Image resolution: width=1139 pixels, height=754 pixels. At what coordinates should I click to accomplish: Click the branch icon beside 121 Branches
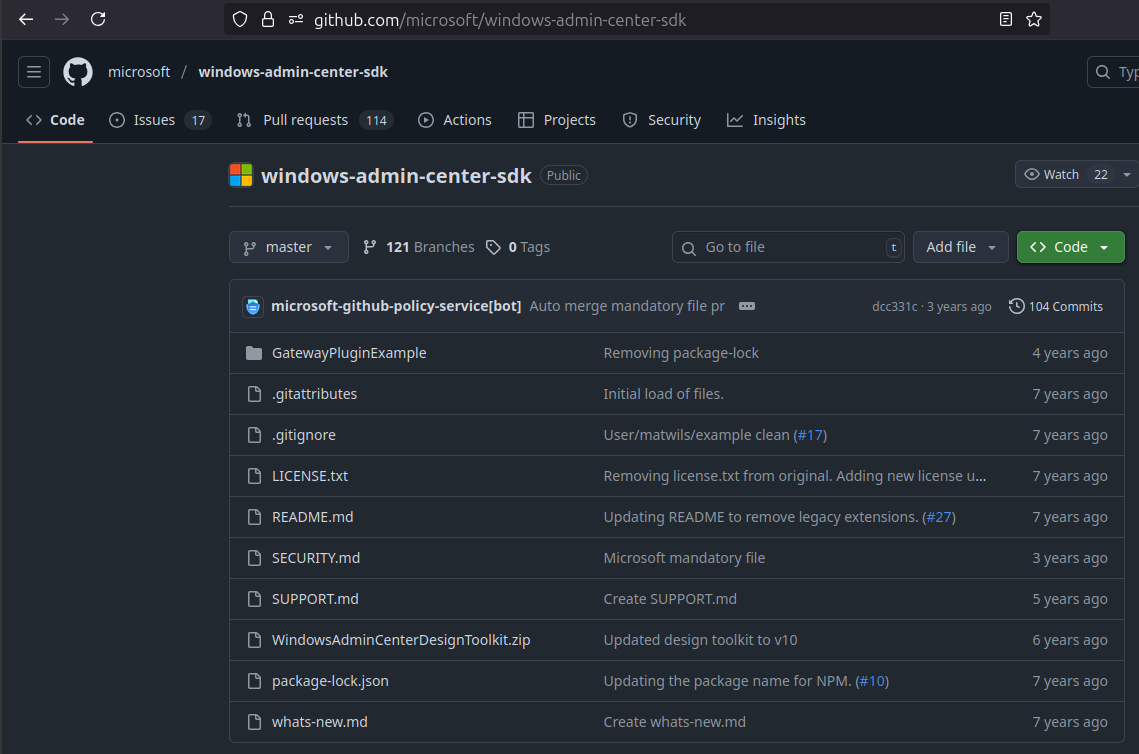coord(370,248)
